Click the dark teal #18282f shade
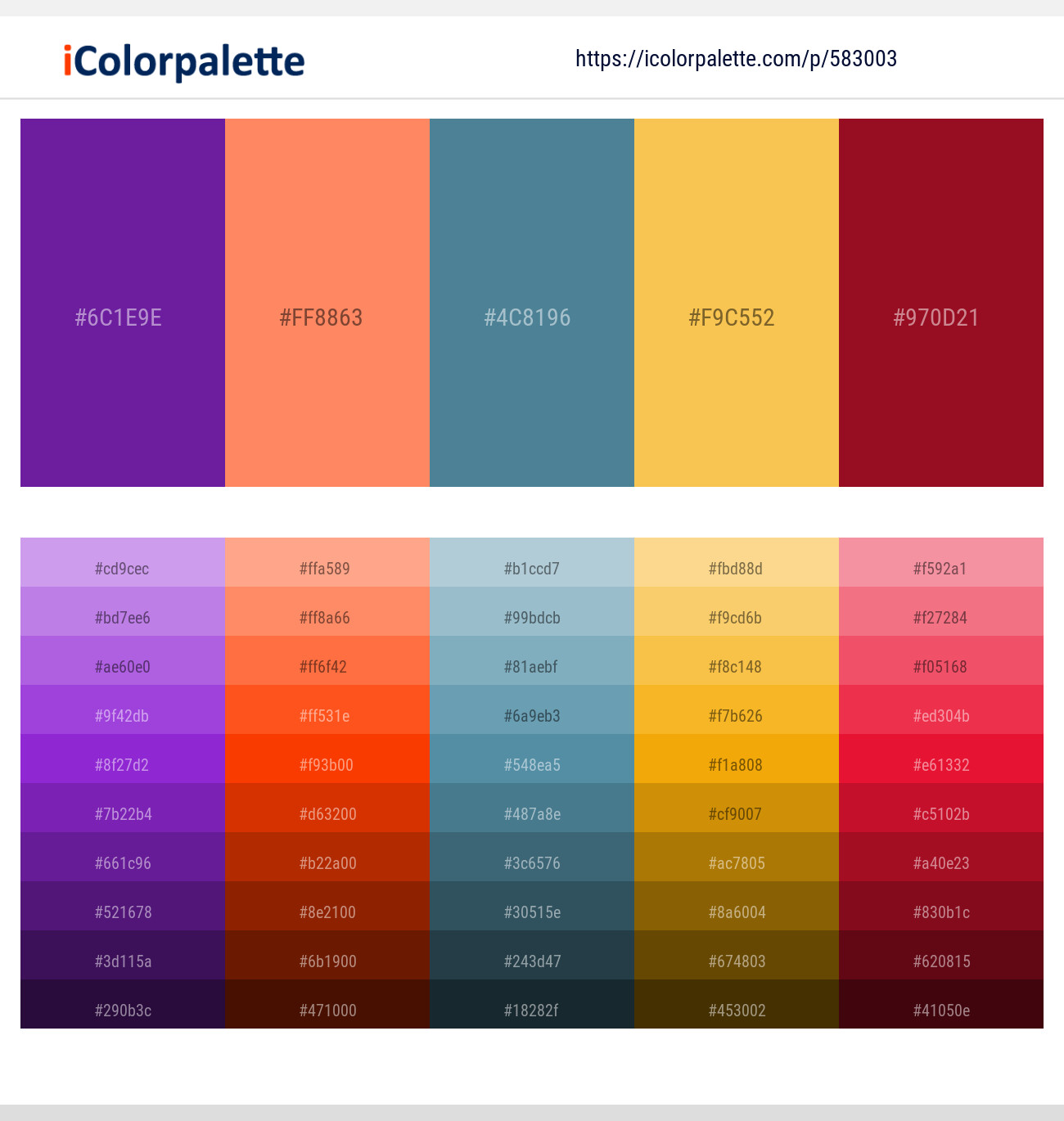 point(531,1011)
